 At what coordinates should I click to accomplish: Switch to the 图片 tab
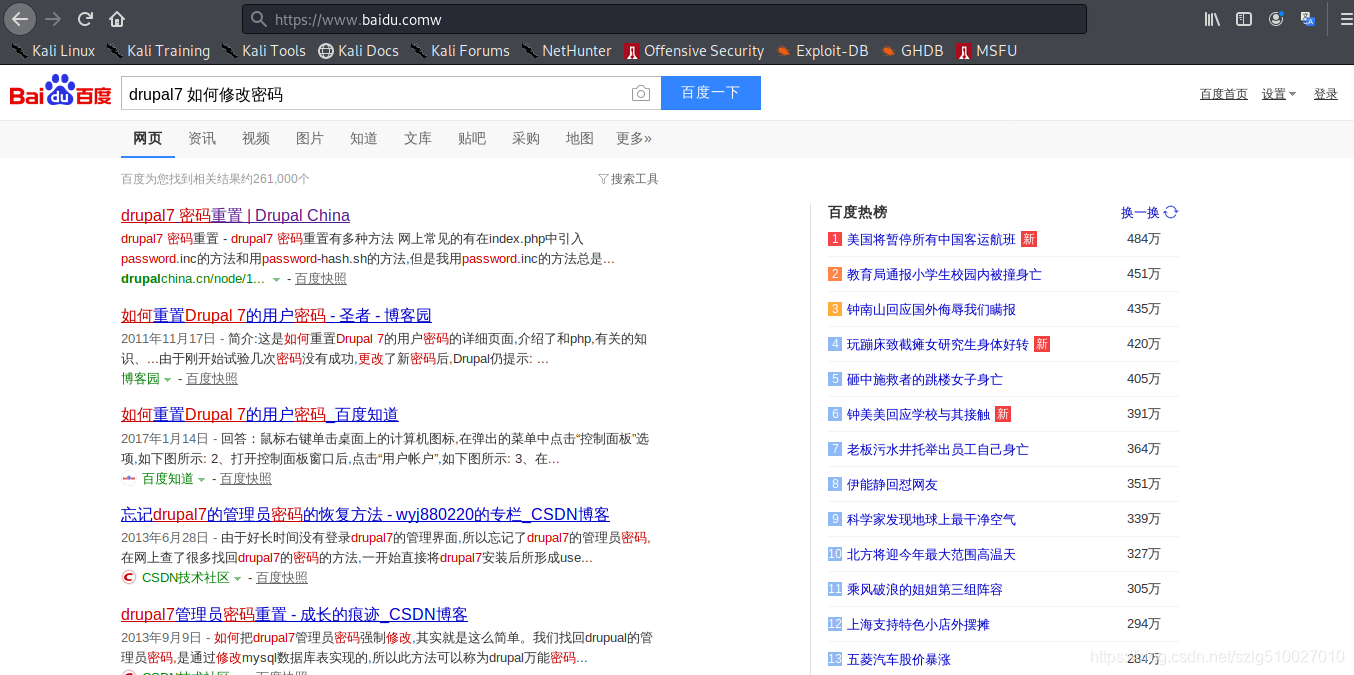[310, 138]
